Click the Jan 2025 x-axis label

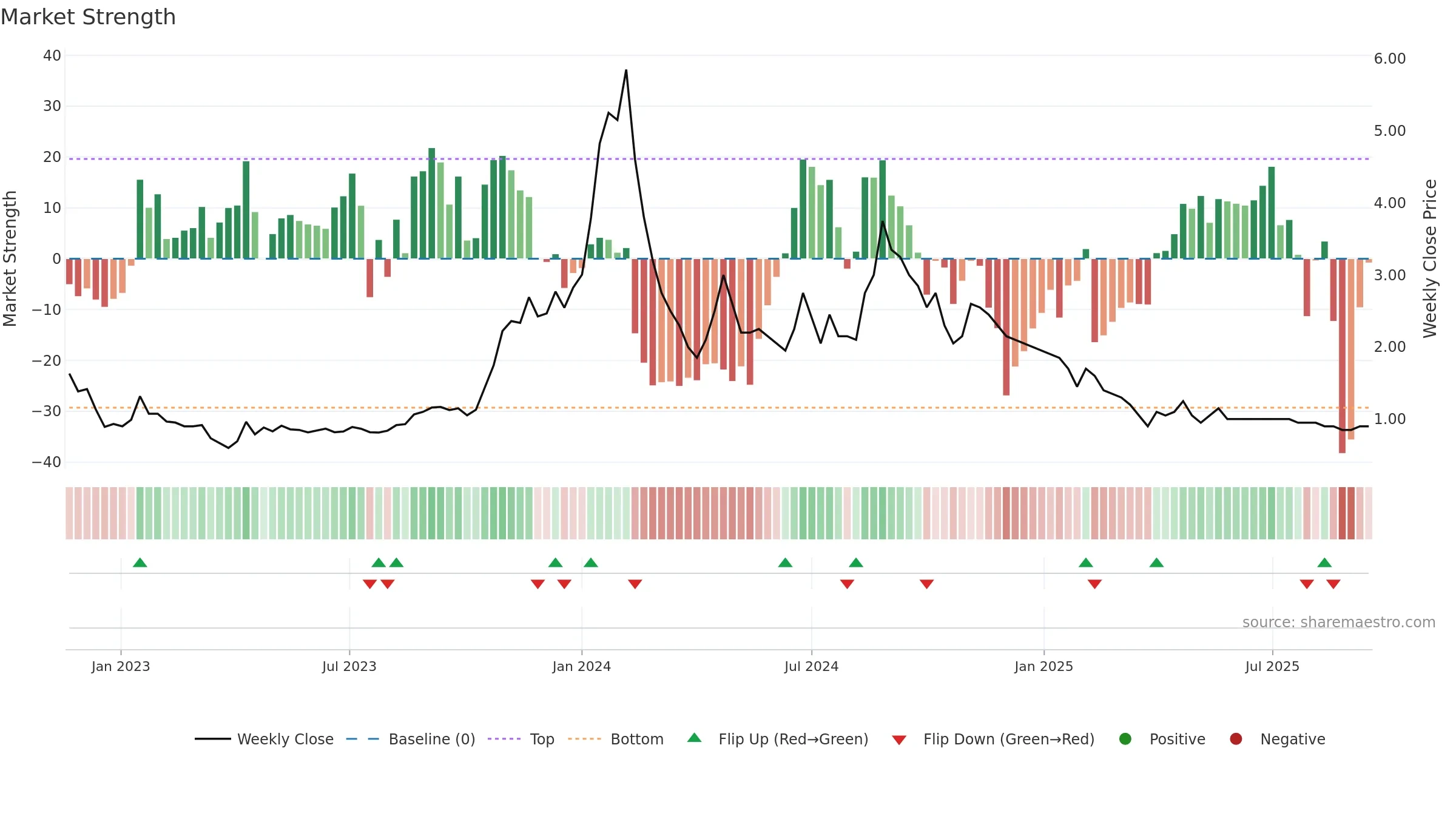(1044, 666)
